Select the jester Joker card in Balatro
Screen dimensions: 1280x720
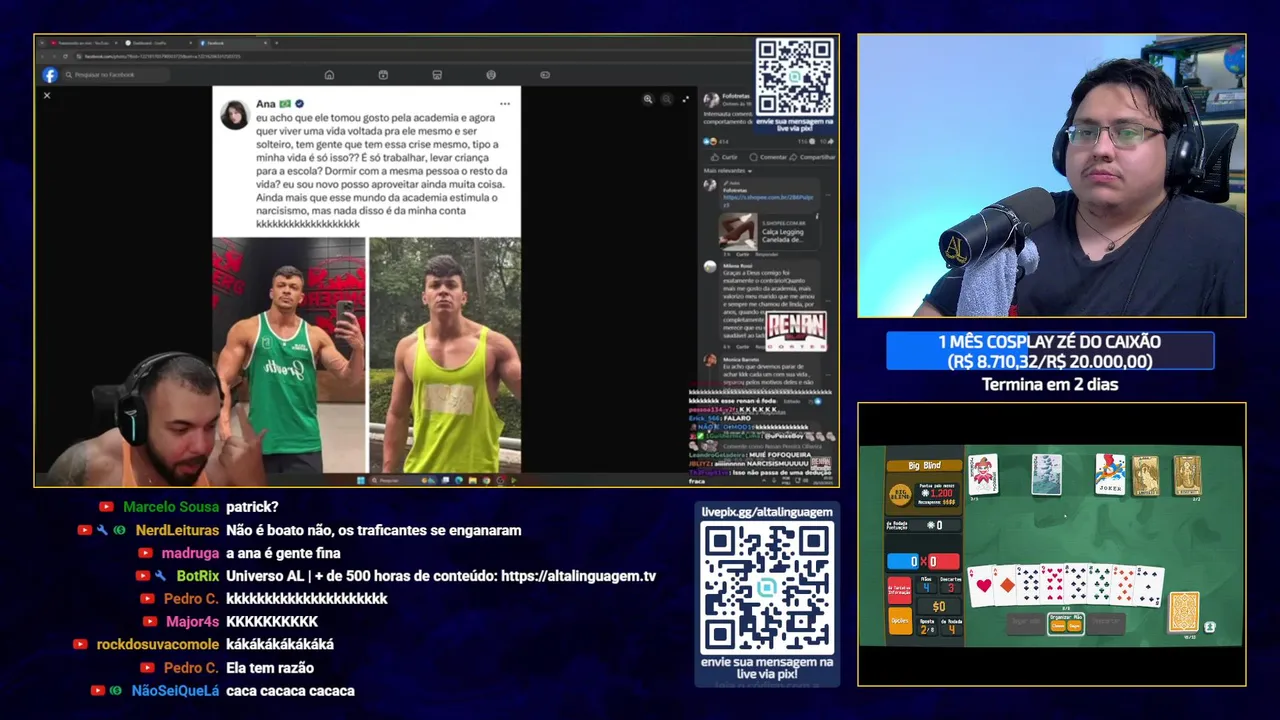click(x=982, y=475)
